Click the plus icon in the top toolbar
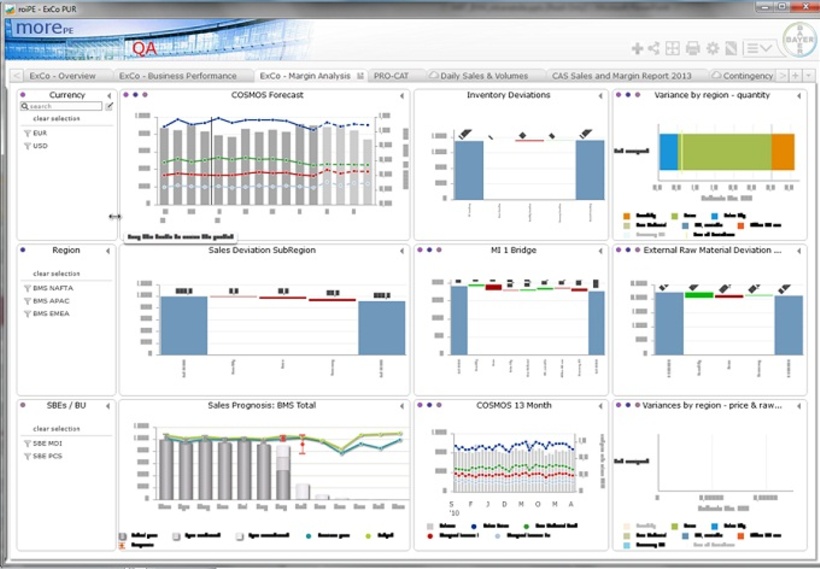Image resolution: width=820 pixels, height=569 pixels. tap(637, 49)
